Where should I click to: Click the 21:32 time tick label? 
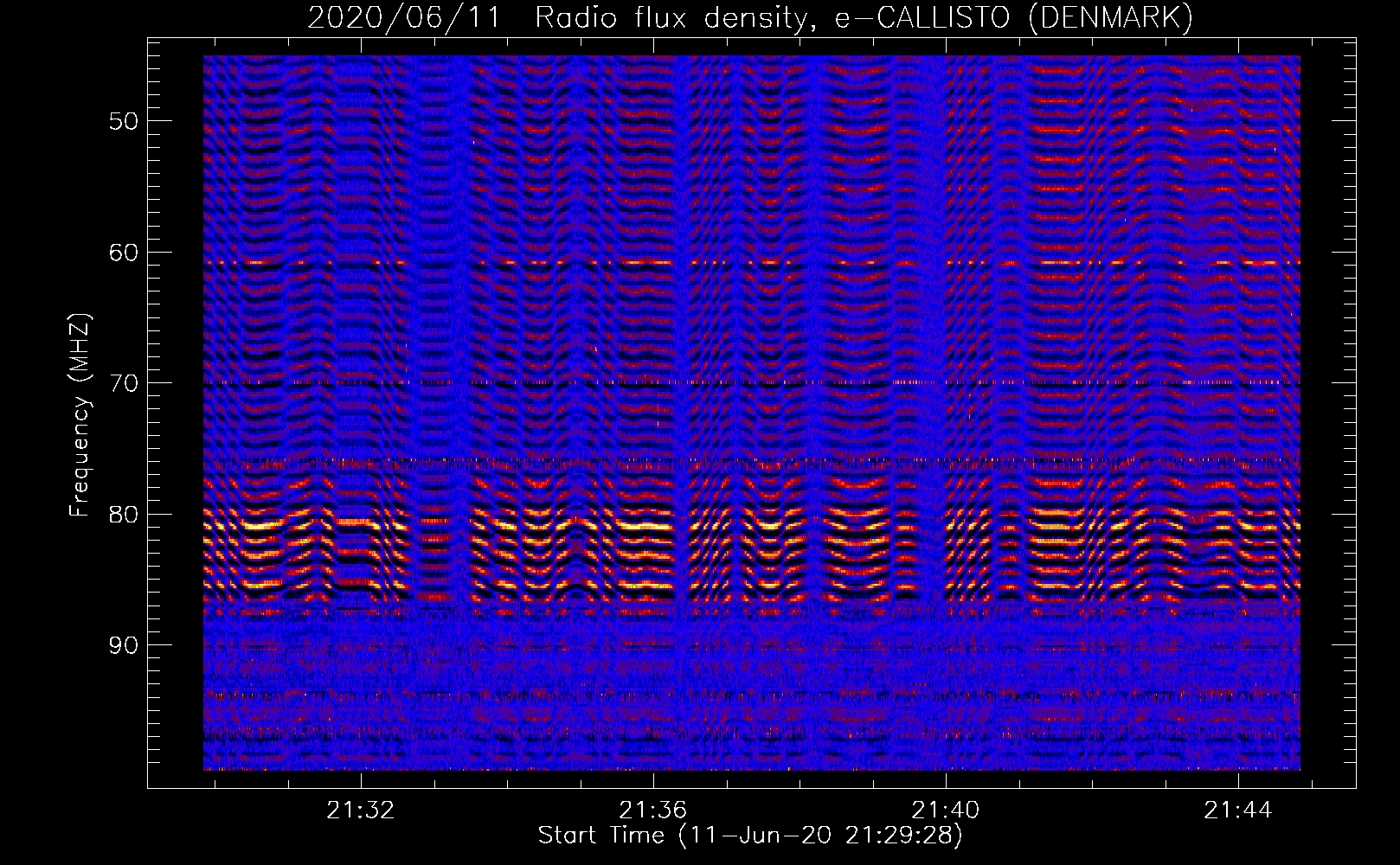tap(361, 810)
